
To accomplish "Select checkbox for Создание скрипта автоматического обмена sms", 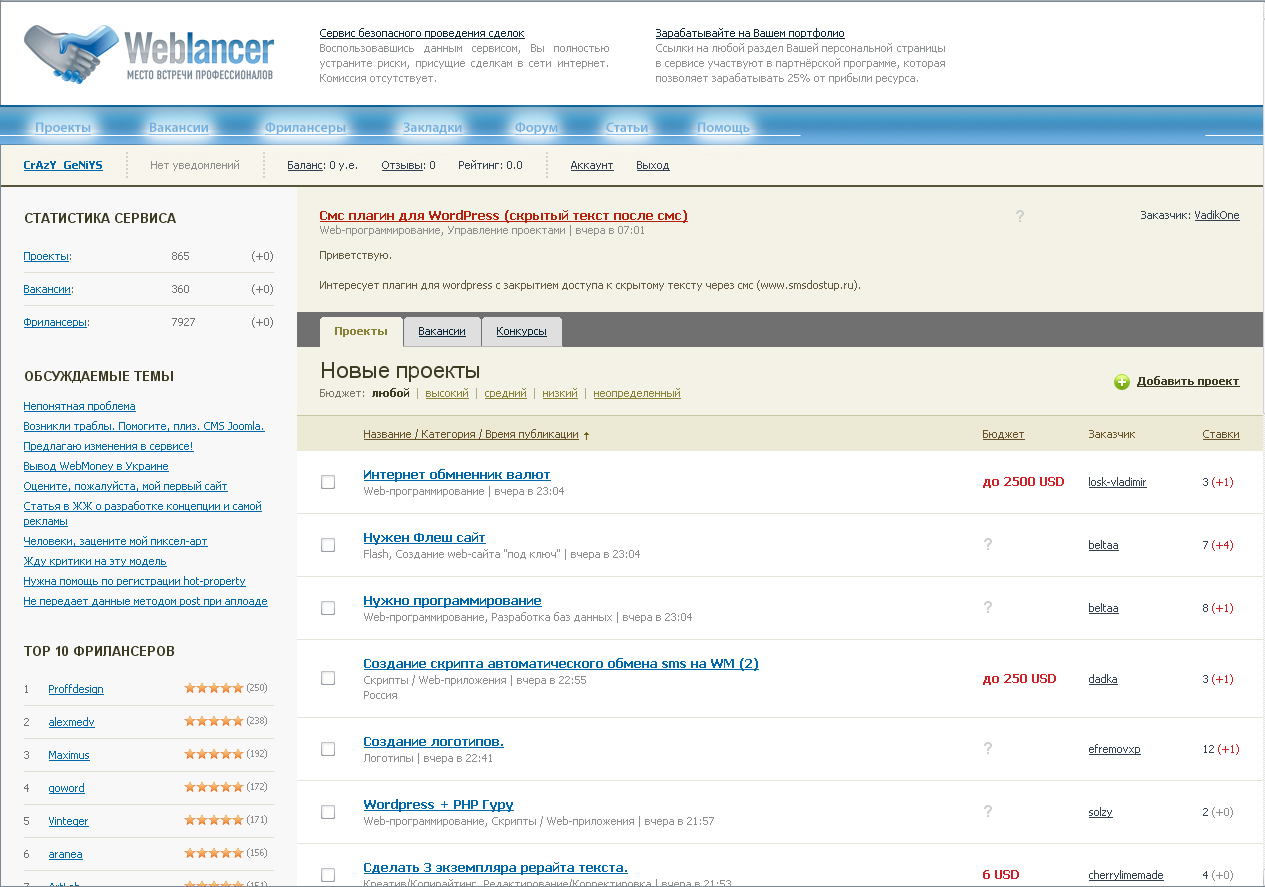I will (x=328, y=678).
